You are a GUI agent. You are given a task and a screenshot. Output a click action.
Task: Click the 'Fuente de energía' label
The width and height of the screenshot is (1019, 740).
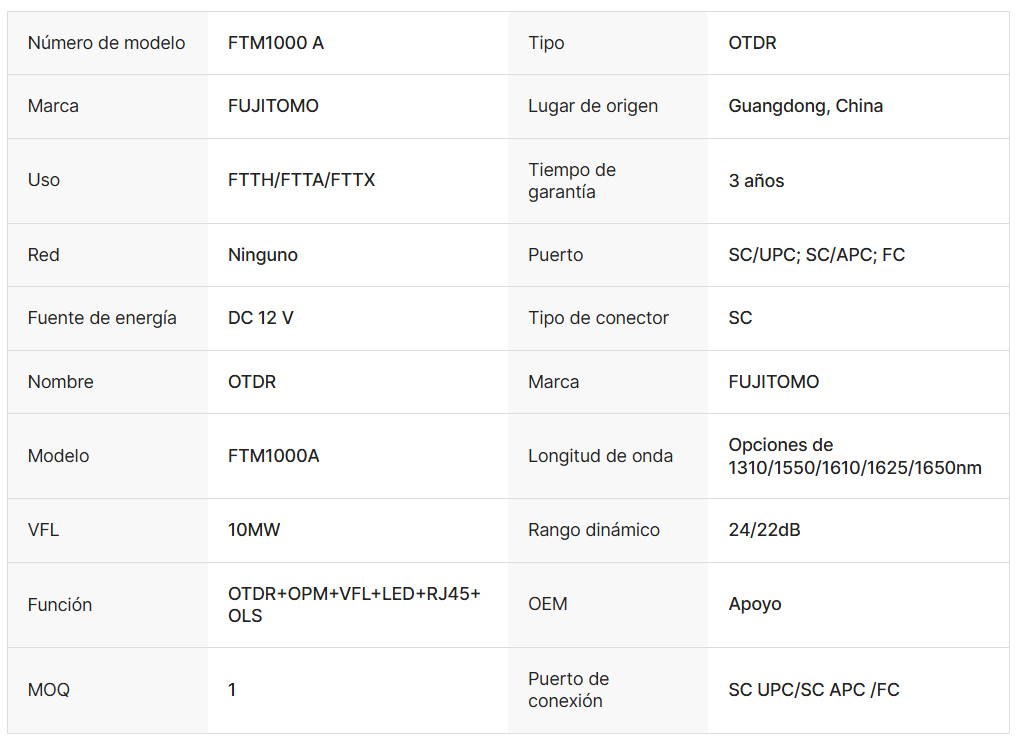click(102, 318)
